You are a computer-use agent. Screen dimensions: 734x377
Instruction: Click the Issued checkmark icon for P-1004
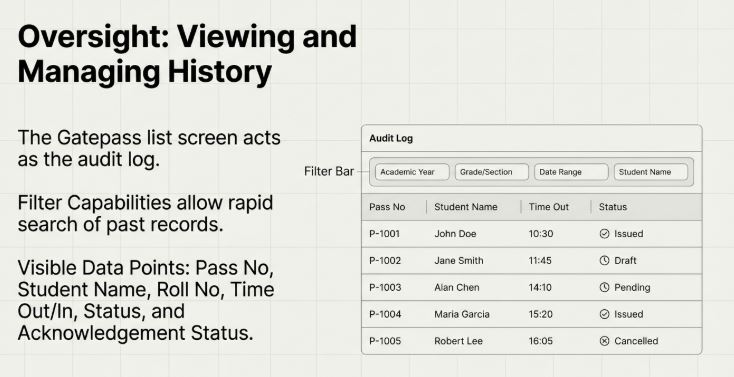604,314
